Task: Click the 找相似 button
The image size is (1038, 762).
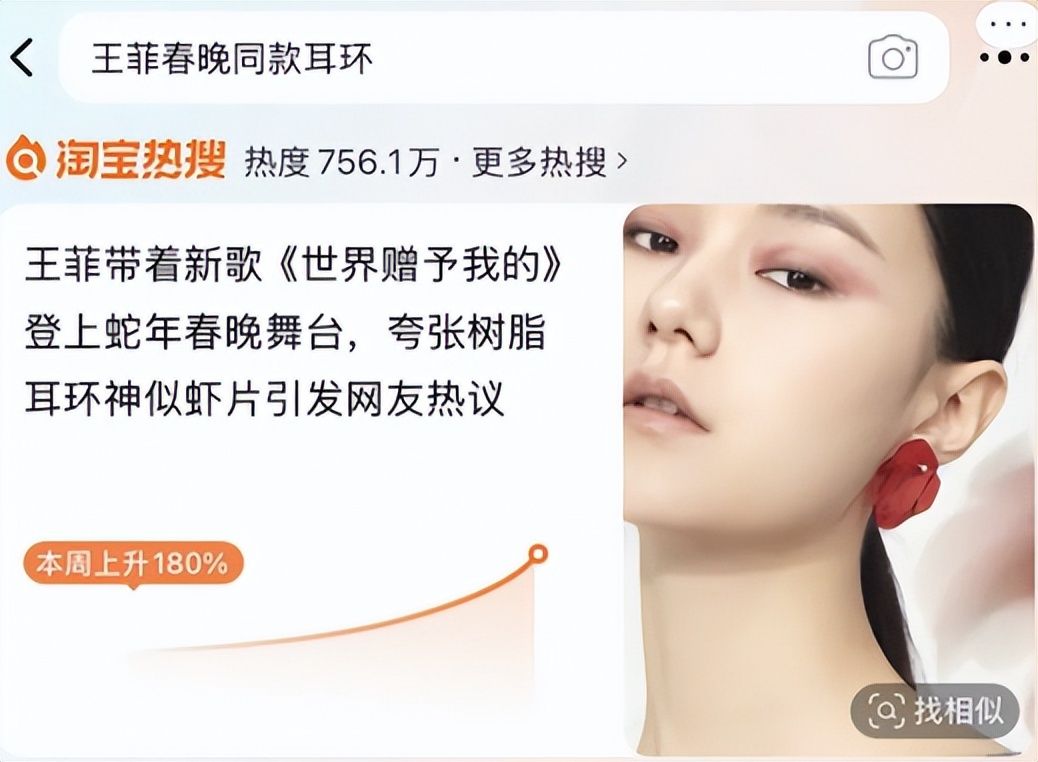Action: click(935, 711)
